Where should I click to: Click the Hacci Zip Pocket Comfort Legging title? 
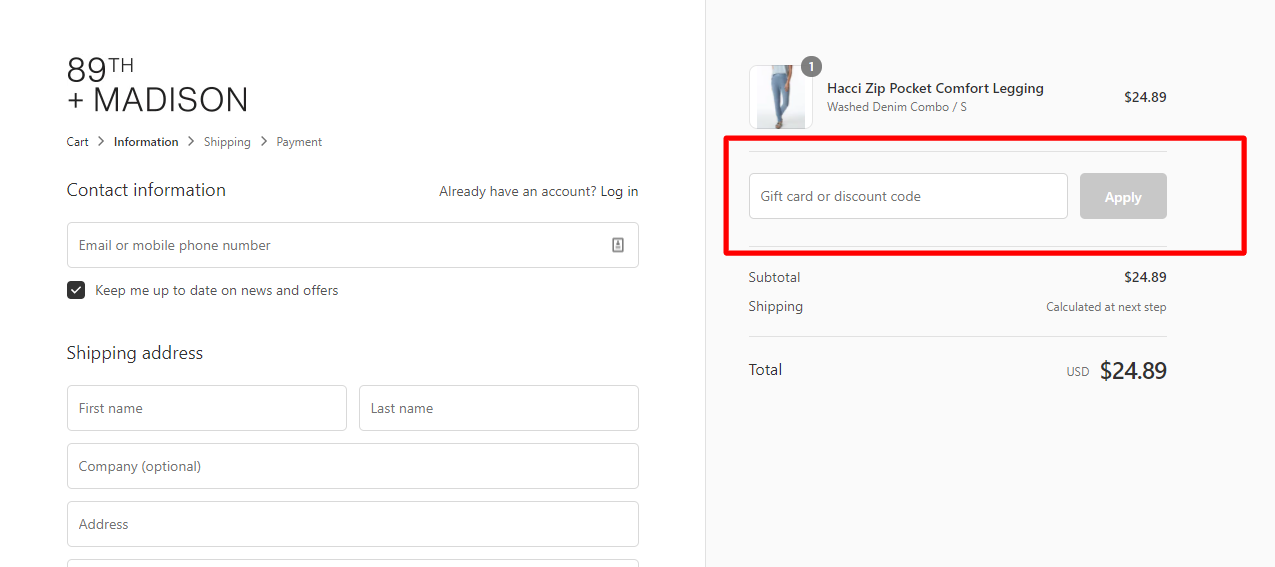click(935, 88)
